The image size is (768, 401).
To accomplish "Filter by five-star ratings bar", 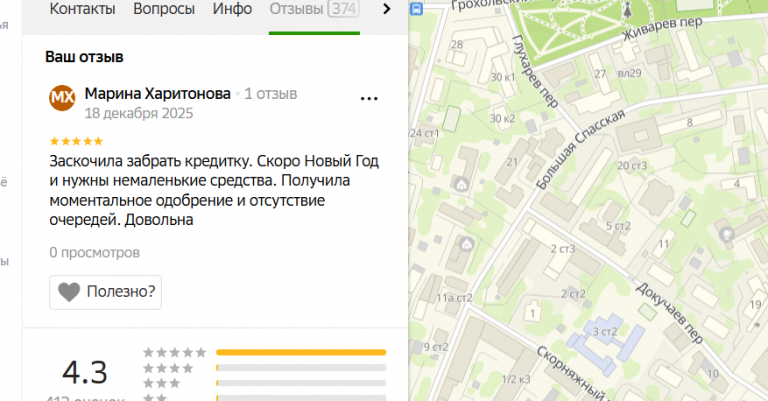I will click(x=301, y=352).
